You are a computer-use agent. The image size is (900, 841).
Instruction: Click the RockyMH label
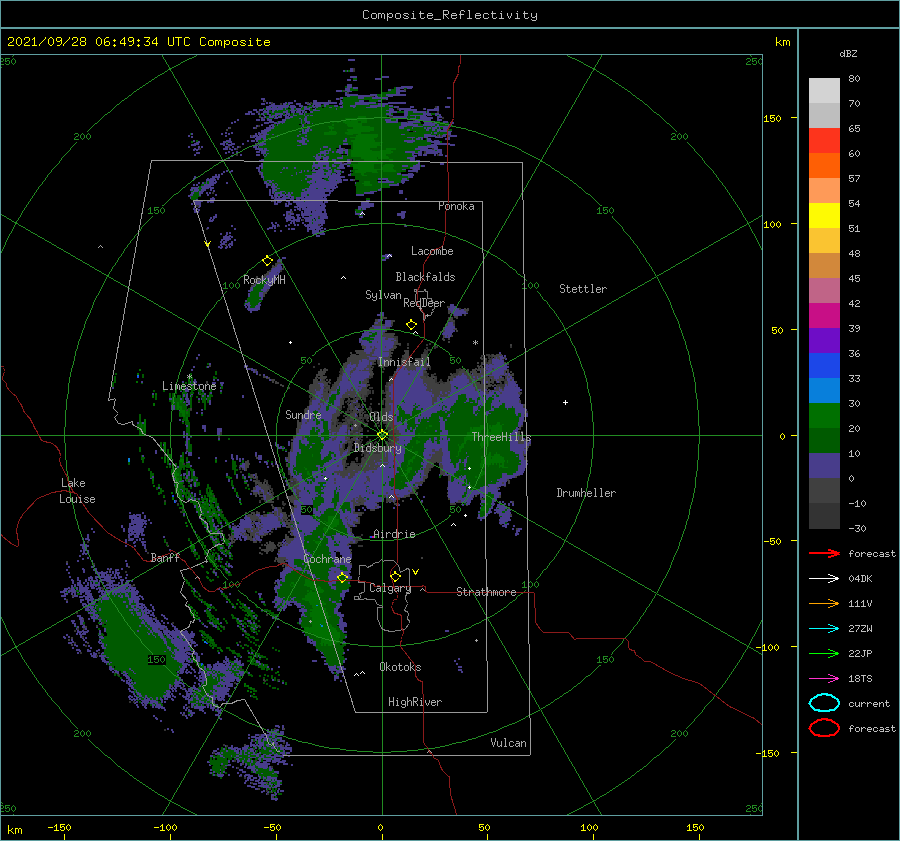[264, 280]
